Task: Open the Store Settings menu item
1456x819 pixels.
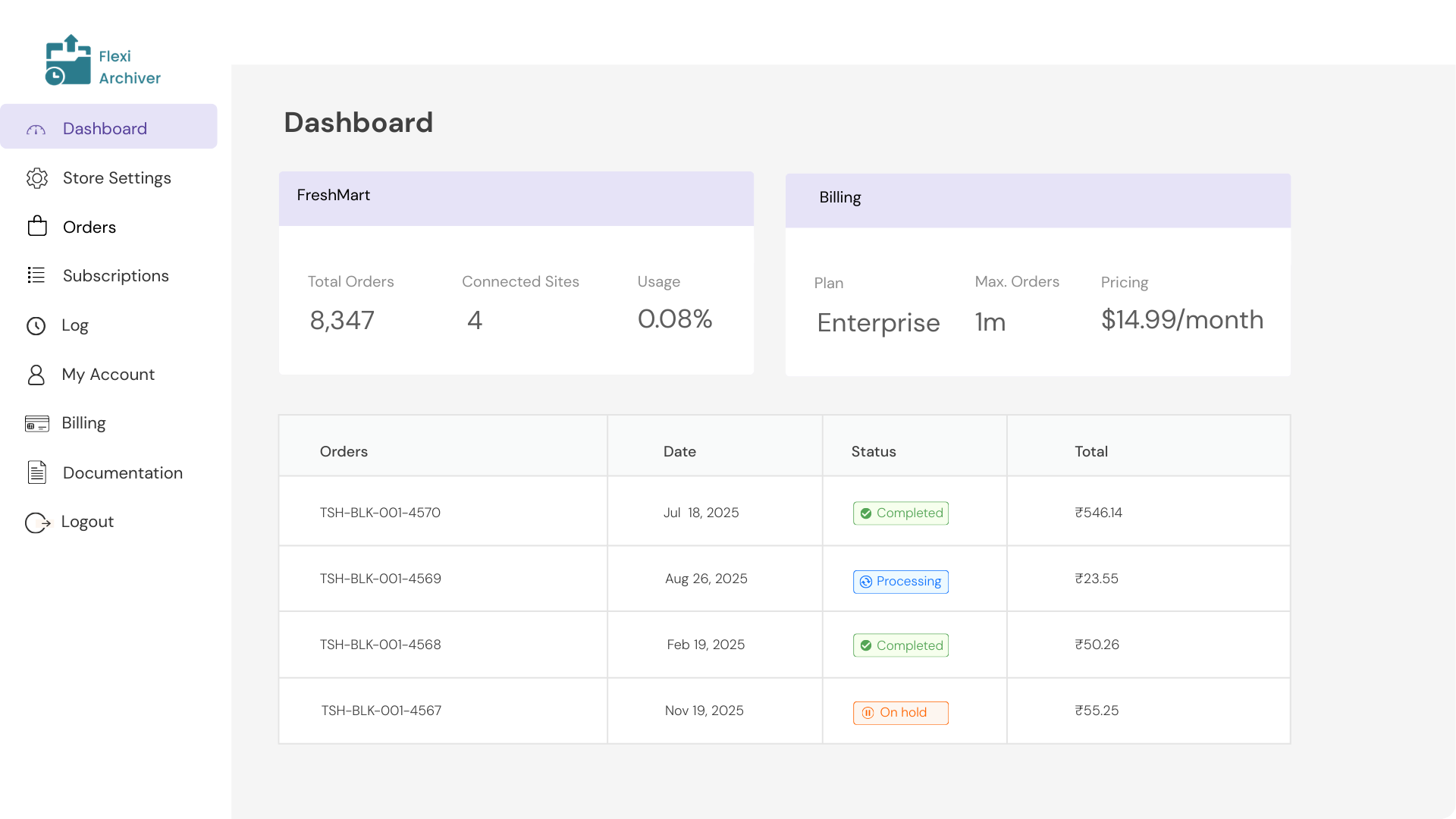Action: point(117,178)
